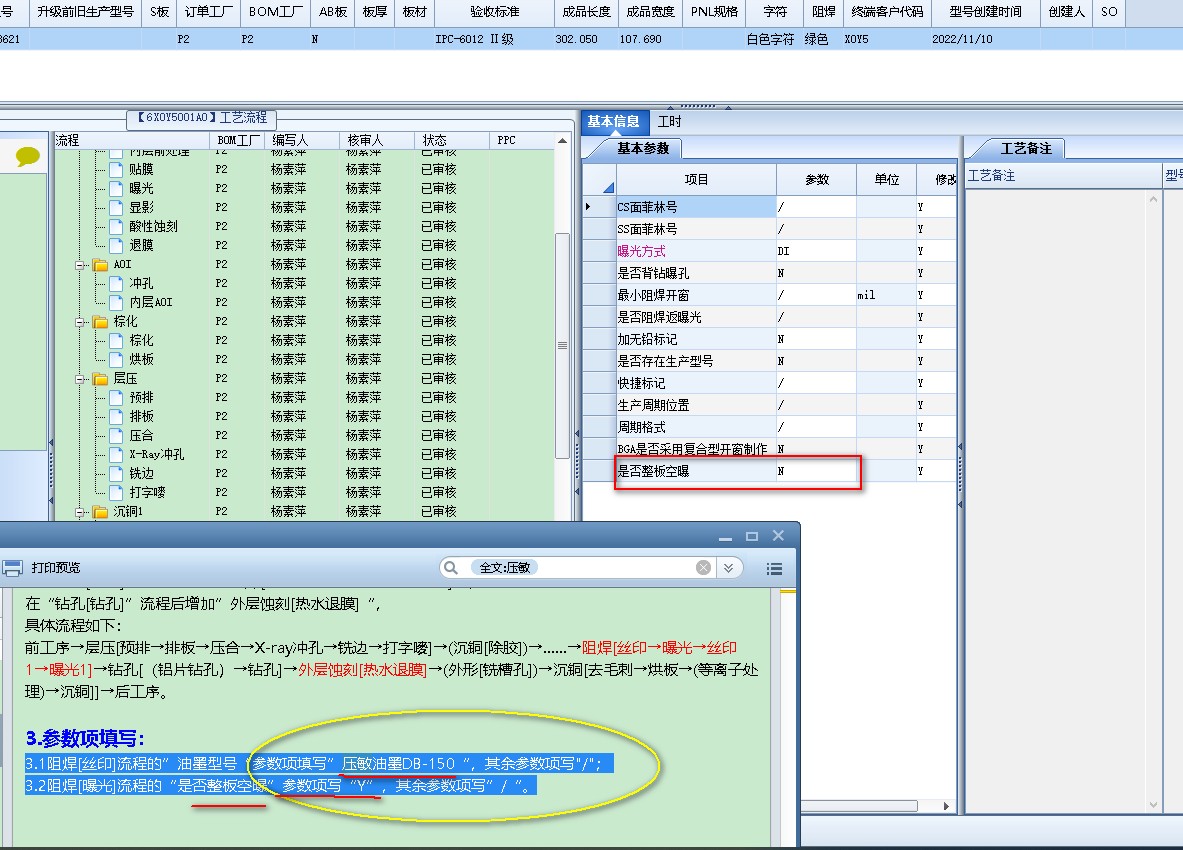Select the 加无铅标记 row
Screen dimensions: 1183x850
point(771,339)
